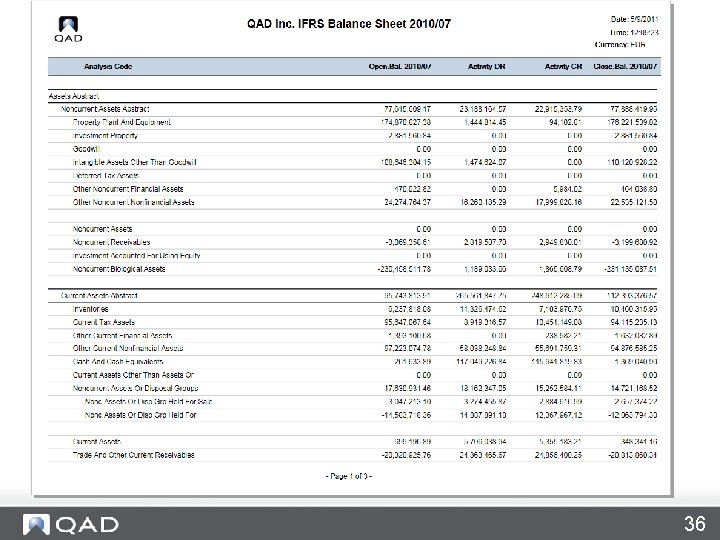
Task: Click Goodwill opening balance value 0.00
Action: click(x=424, y=149)
